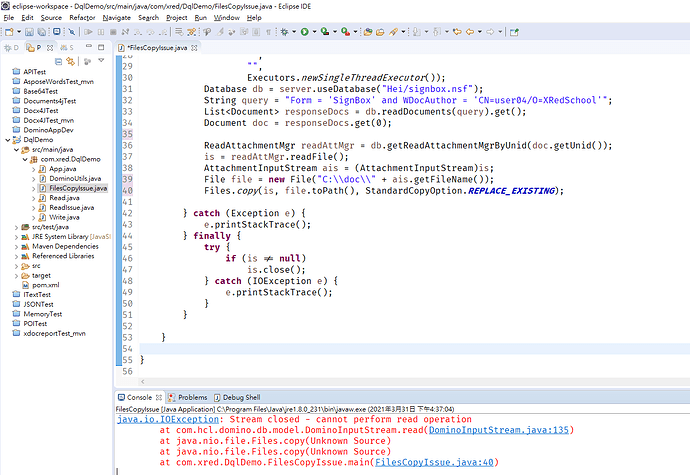The height and width of the screenshot is (475, 690).
Task: Click the Debug bug icon in toolbar
Action: tap(284, 32)
